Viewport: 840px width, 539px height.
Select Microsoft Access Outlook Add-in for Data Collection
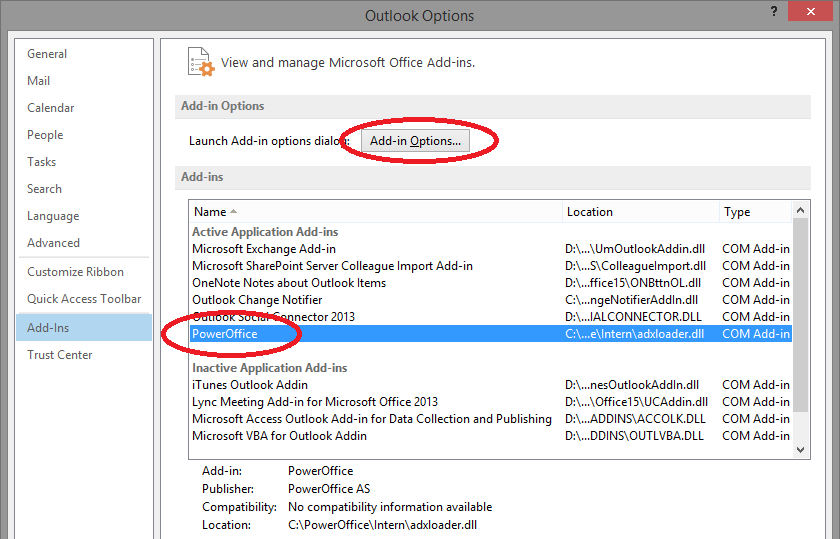click(x=490, y=419)
